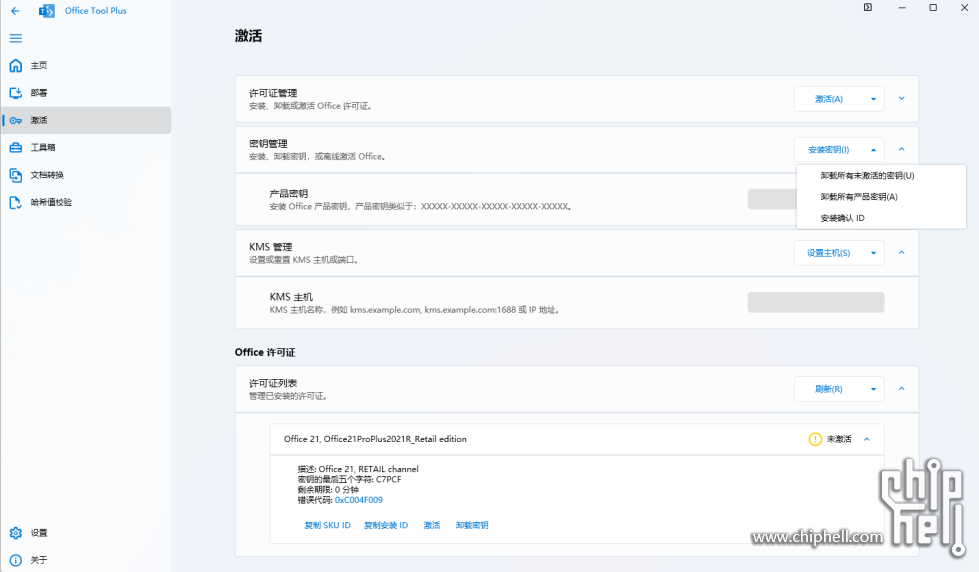Click the 刷新(R) button

pyautogui.click(x=829, y=389)
